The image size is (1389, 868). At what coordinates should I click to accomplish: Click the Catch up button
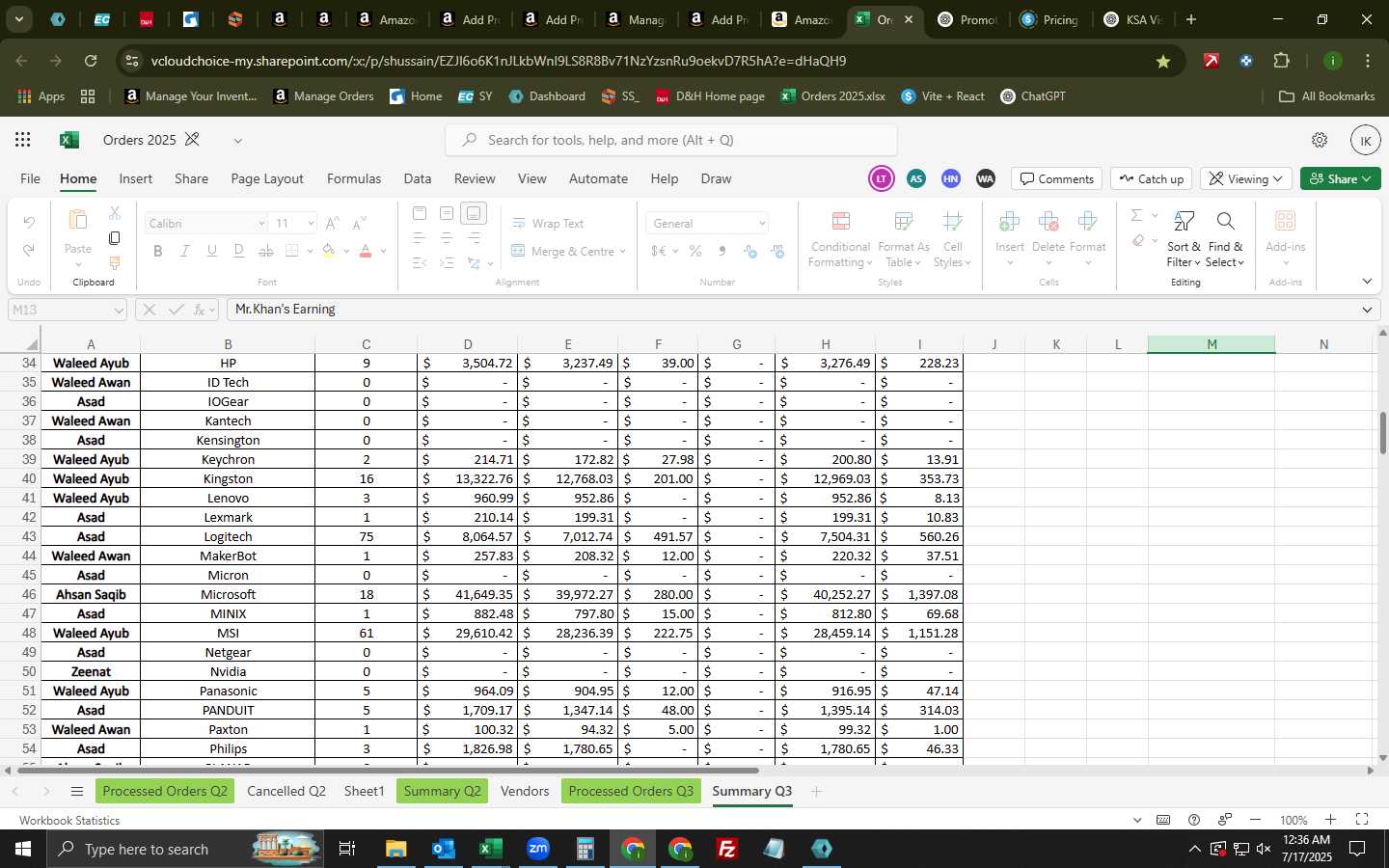1152,178
